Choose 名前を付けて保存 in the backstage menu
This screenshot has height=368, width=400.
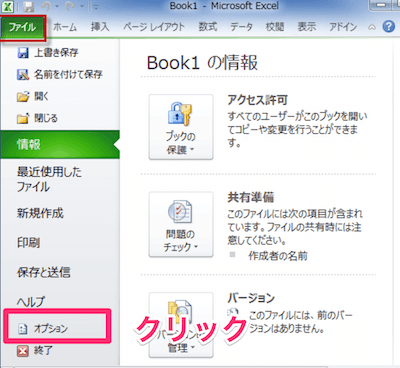pos(60,74)
